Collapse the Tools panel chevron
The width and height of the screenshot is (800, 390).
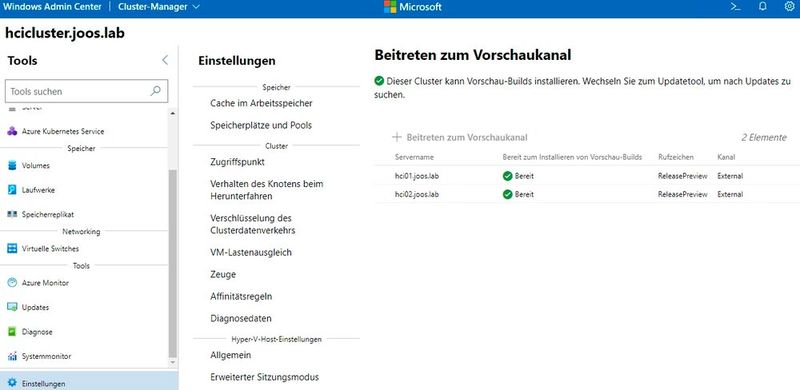165,60
